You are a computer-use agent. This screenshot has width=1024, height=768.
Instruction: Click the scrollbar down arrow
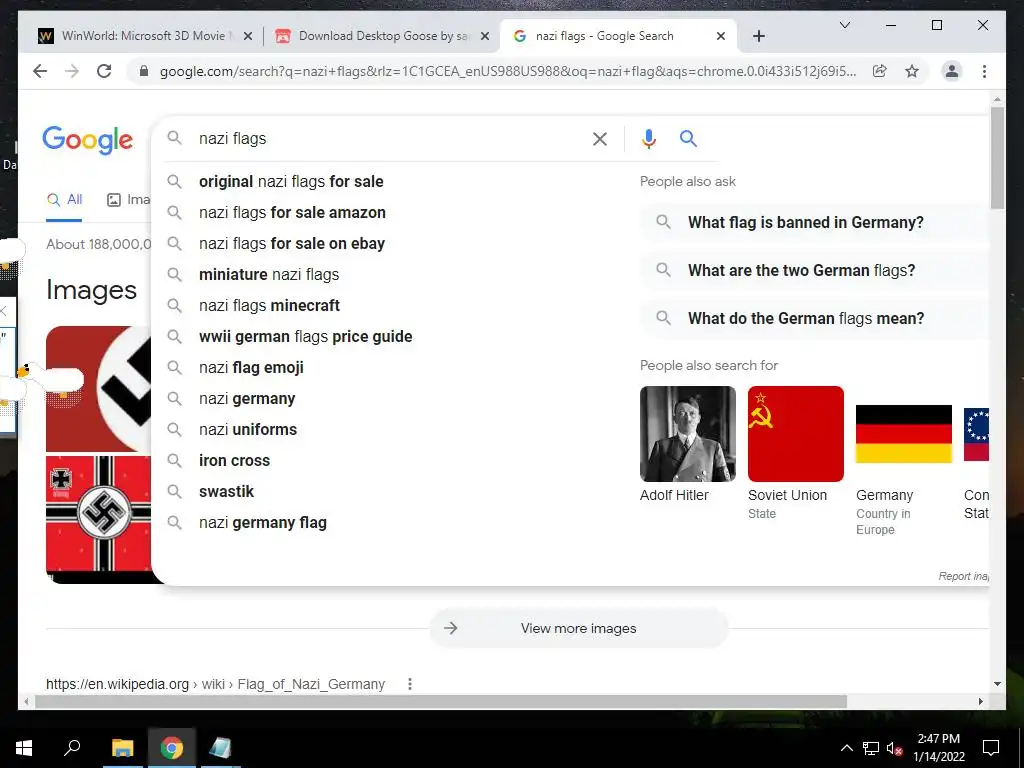click(997, 684)
